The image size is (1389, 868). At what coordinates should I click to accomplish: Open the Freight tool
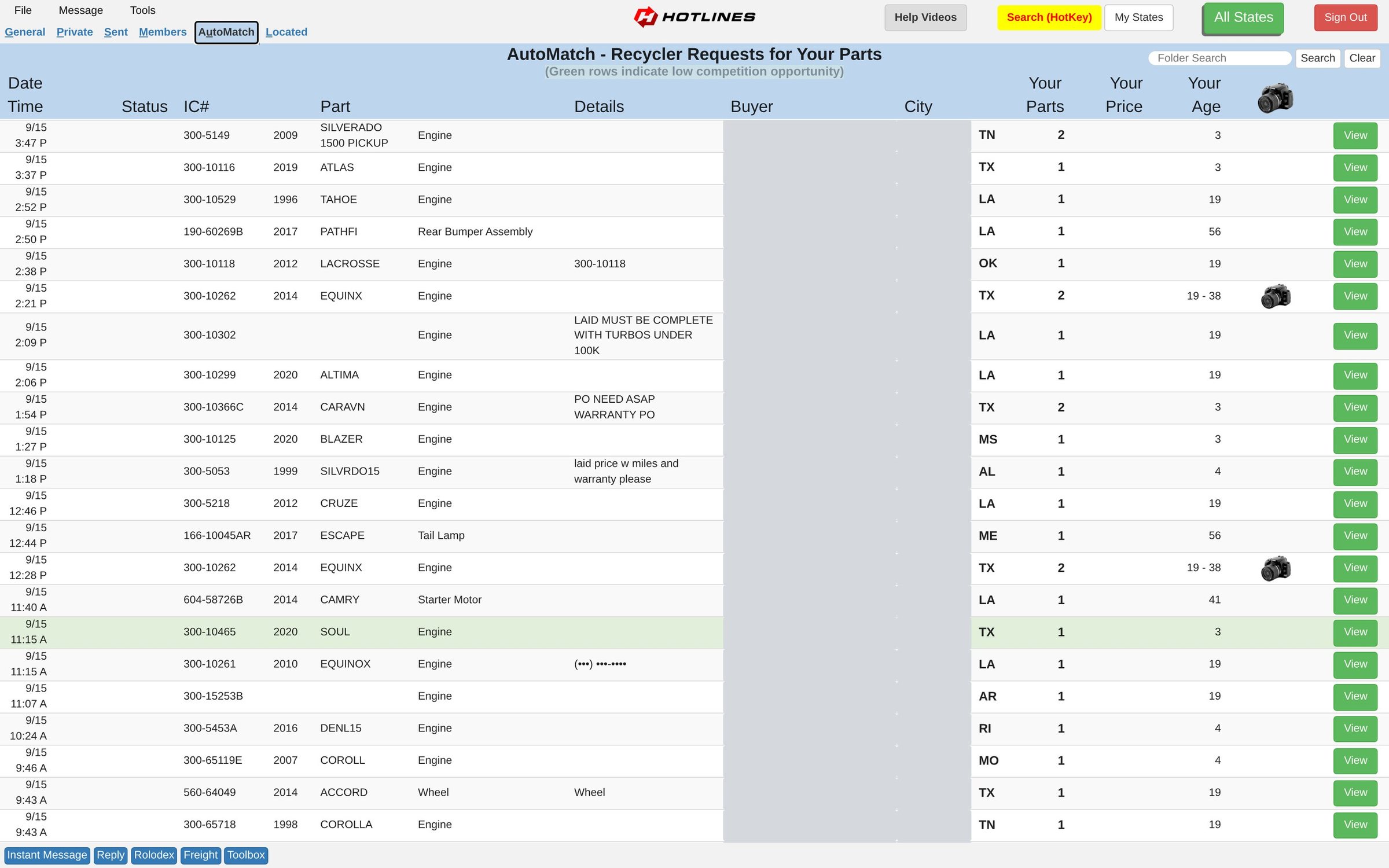tap(201, 855)
